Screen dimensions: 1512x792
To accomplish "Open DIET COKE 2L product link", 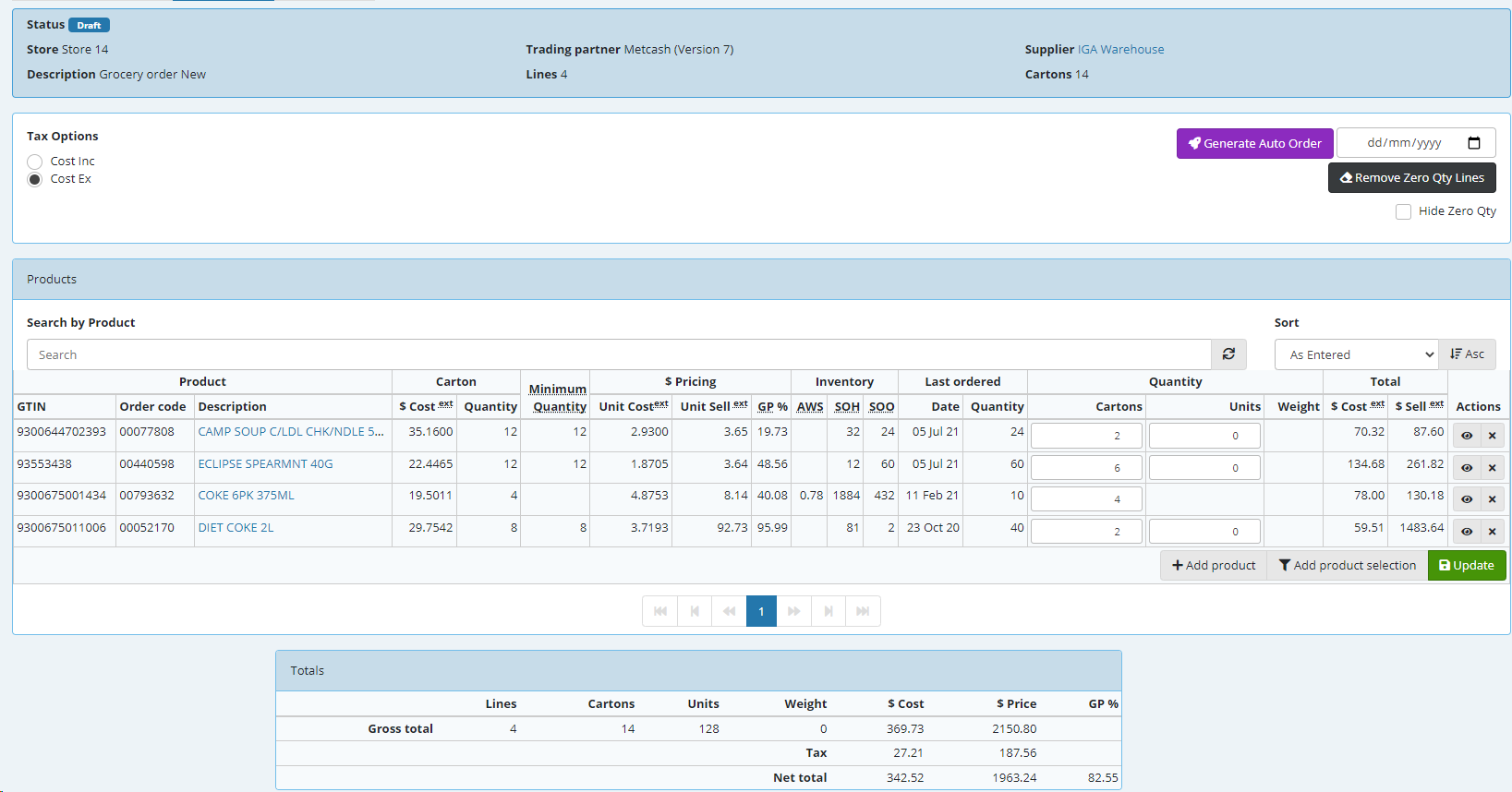I will [236, 528].
